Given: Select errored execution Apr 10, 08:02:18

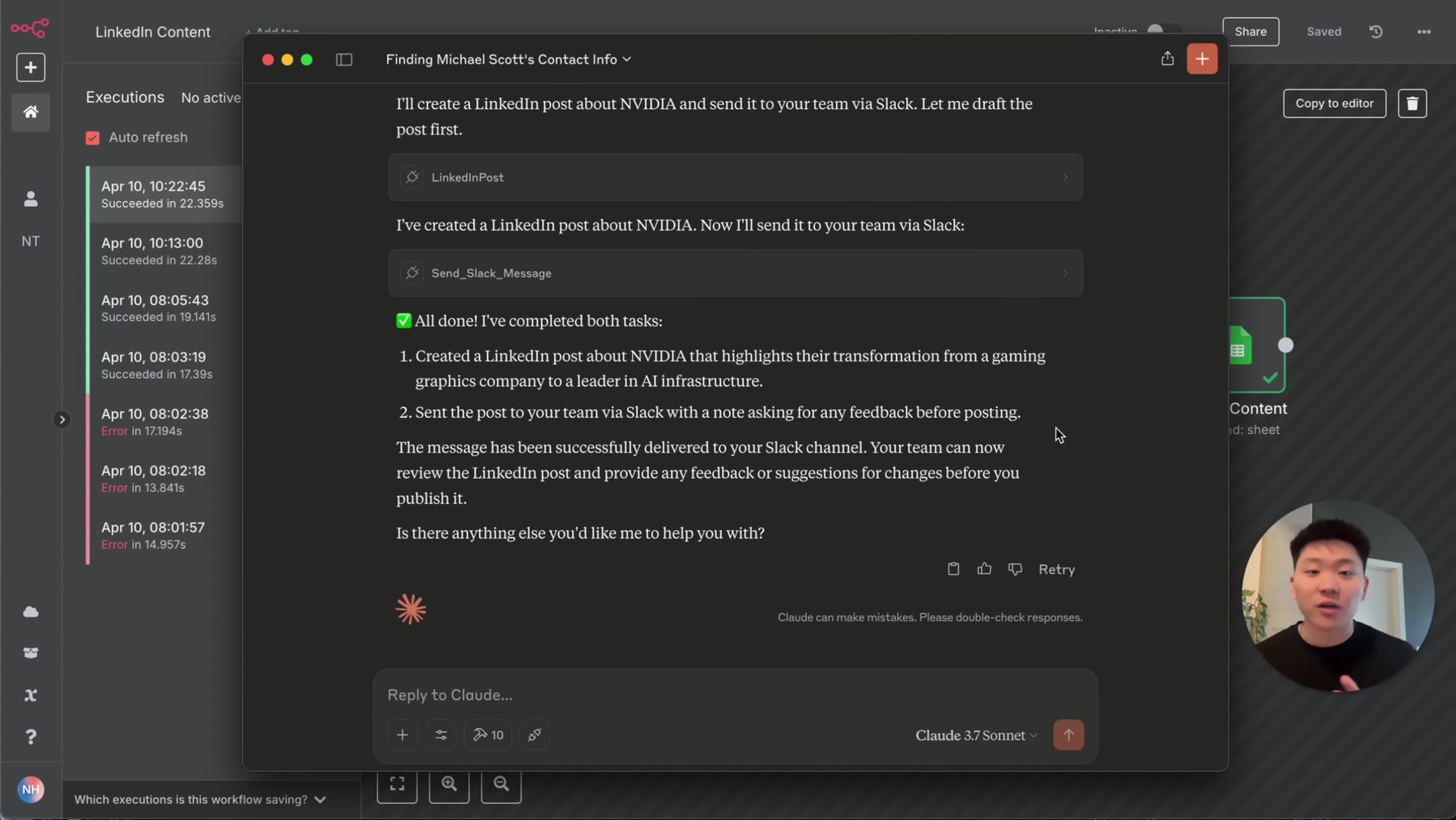Looking at the screenshot, I should point(165,479).
